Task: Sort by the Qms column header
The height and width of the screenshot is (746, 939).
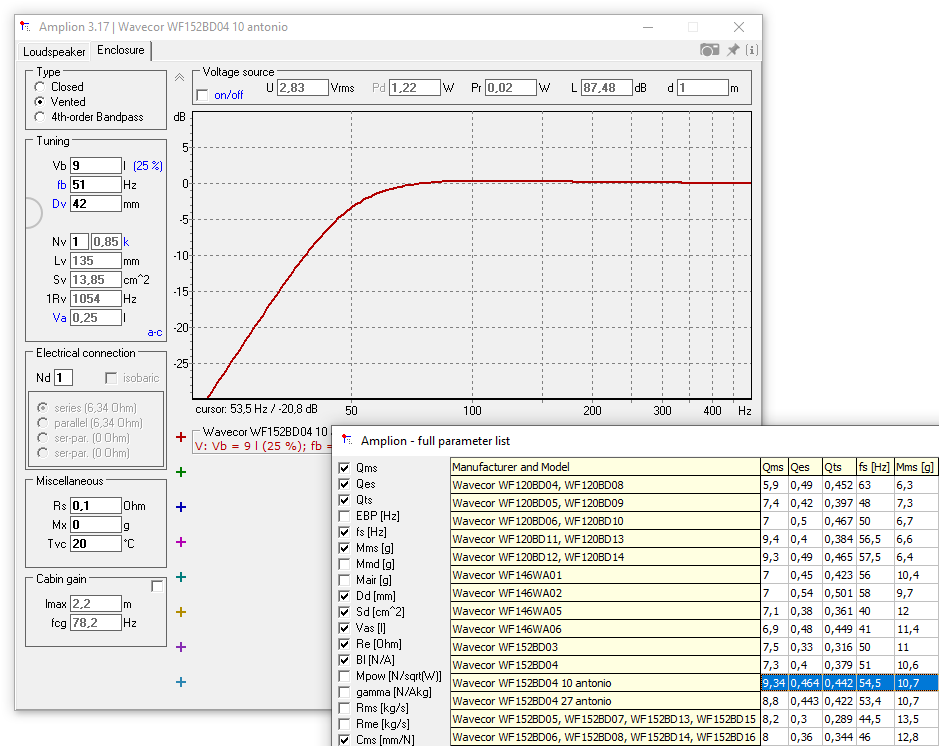Action: tap(774, 467)
